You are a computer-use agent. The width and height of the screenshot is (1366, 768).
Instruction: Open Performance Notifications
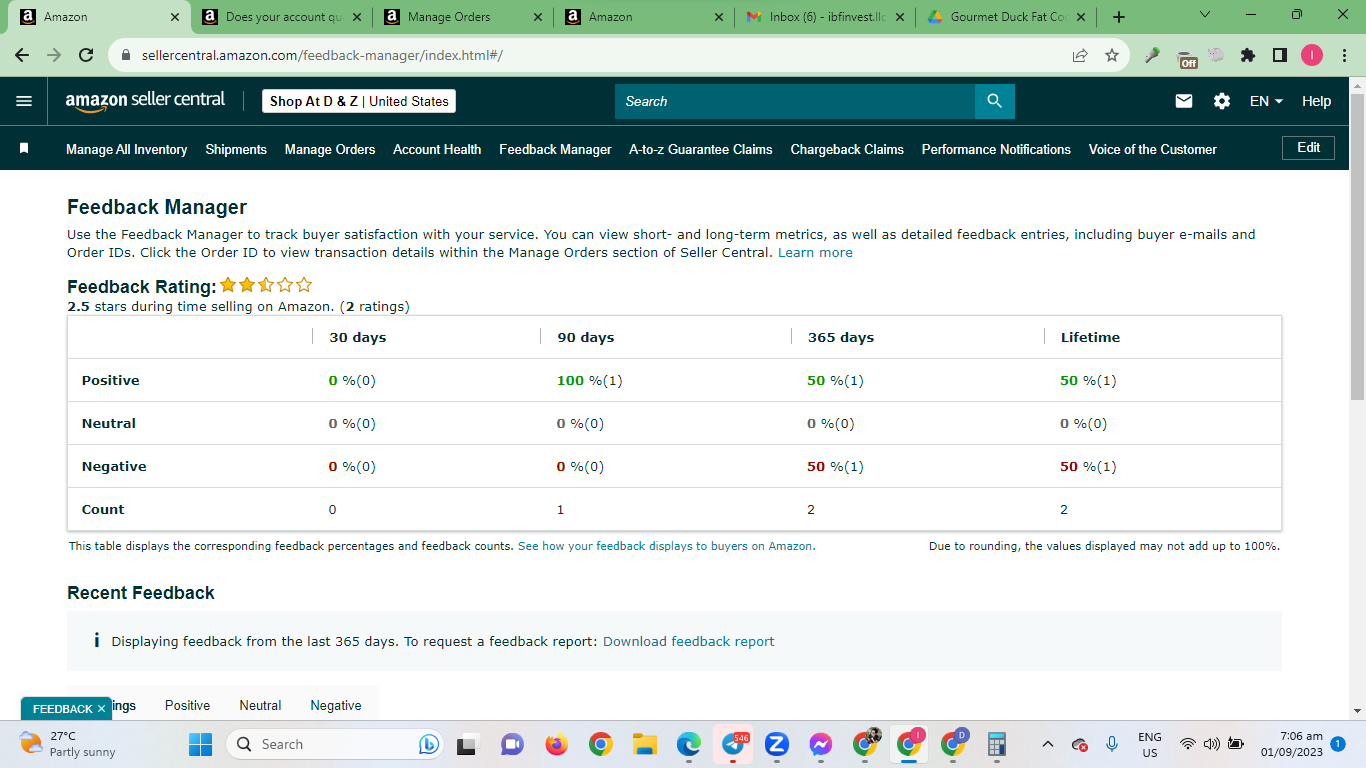996,149
